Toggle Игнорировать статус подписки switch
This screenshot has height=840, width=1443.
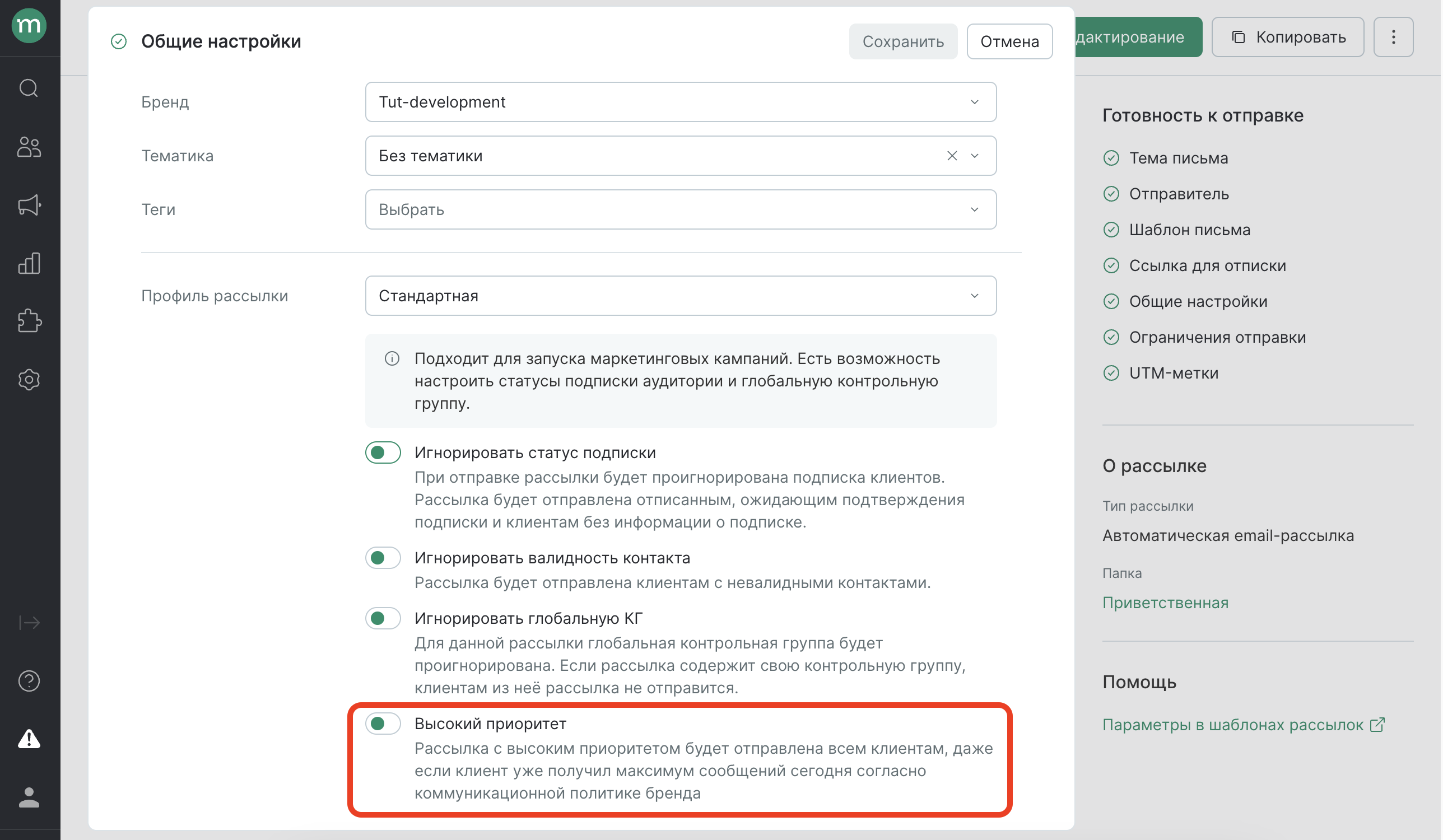pos(383,453)
